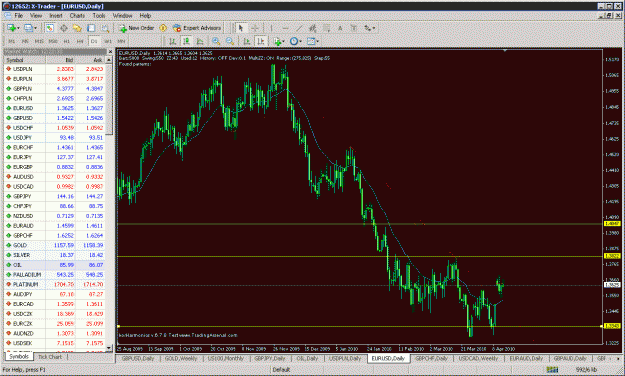Screen dimensions: 625x376
Task: Click Market Watch scroll-down arrow
Action: click(109, 348)
